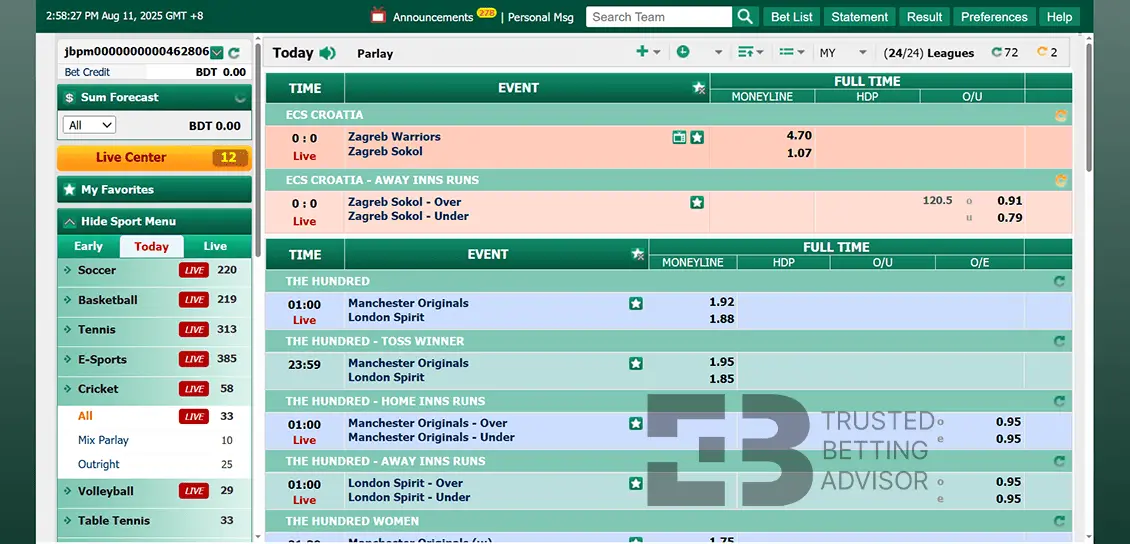Favorite the Zagreb Warriors vs Zagreb Sokol match

point(697,137)
